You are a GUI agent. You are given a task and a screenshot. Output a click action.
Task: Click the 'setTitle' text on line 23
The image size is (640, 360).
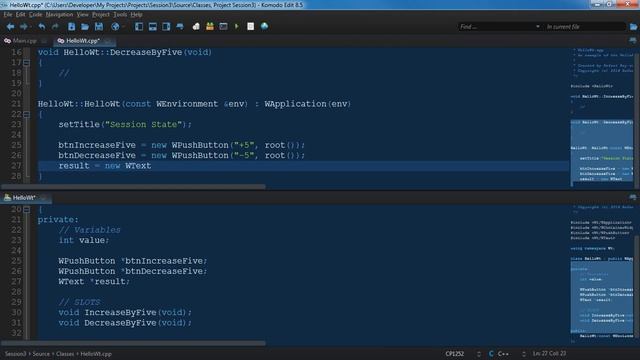[x=79, y=124]
